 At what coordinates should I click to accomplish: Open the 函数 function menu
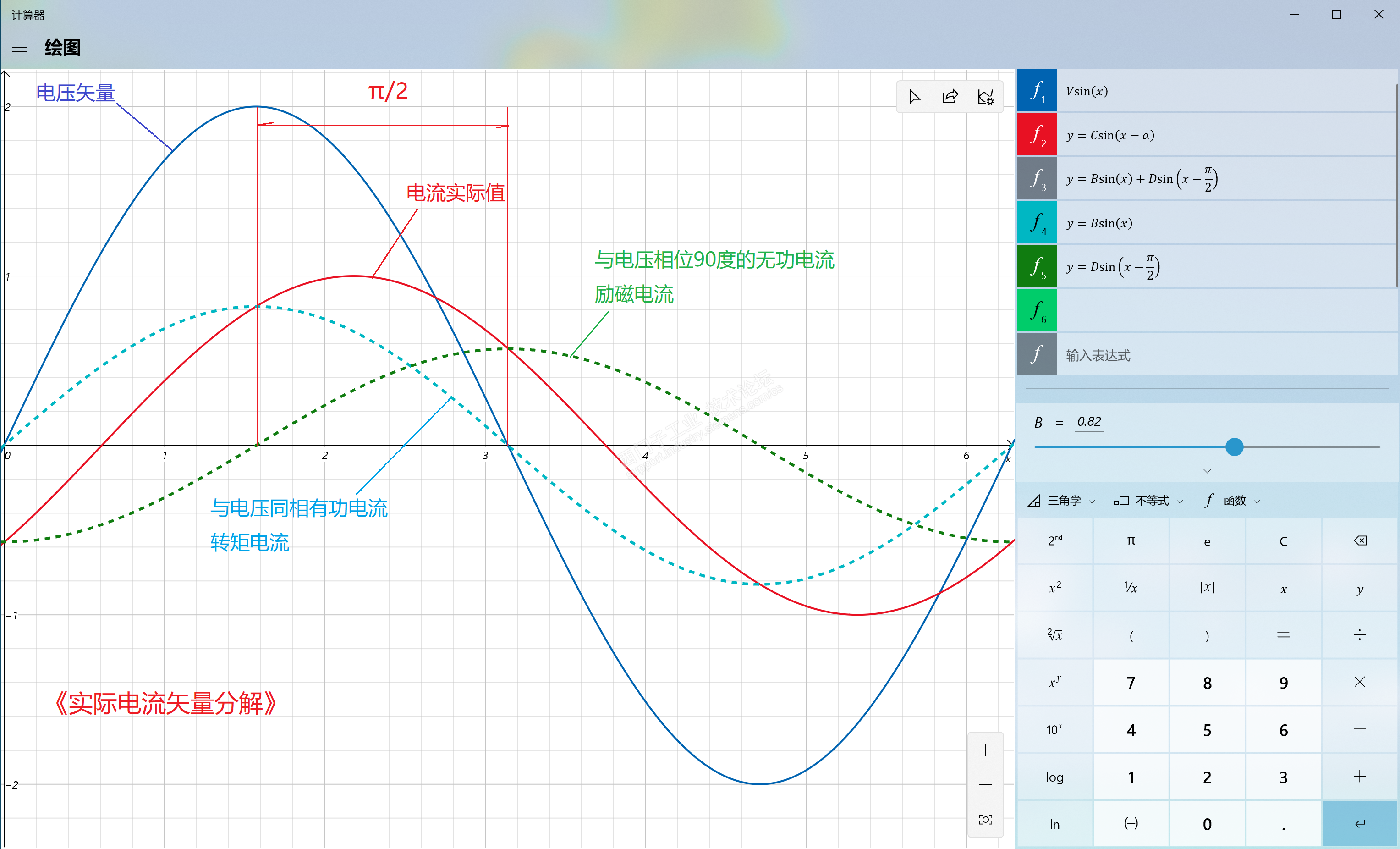click(x=1233, y=501)
